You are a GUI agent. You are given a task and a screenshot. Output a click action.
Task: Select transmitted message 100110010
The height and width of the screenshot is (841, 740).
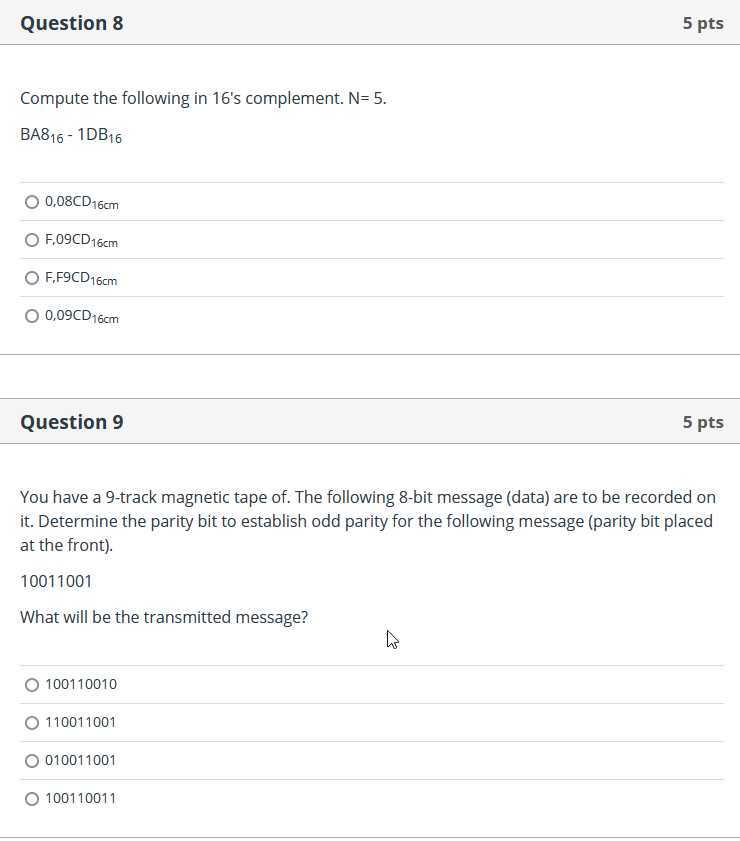(80, 684)
